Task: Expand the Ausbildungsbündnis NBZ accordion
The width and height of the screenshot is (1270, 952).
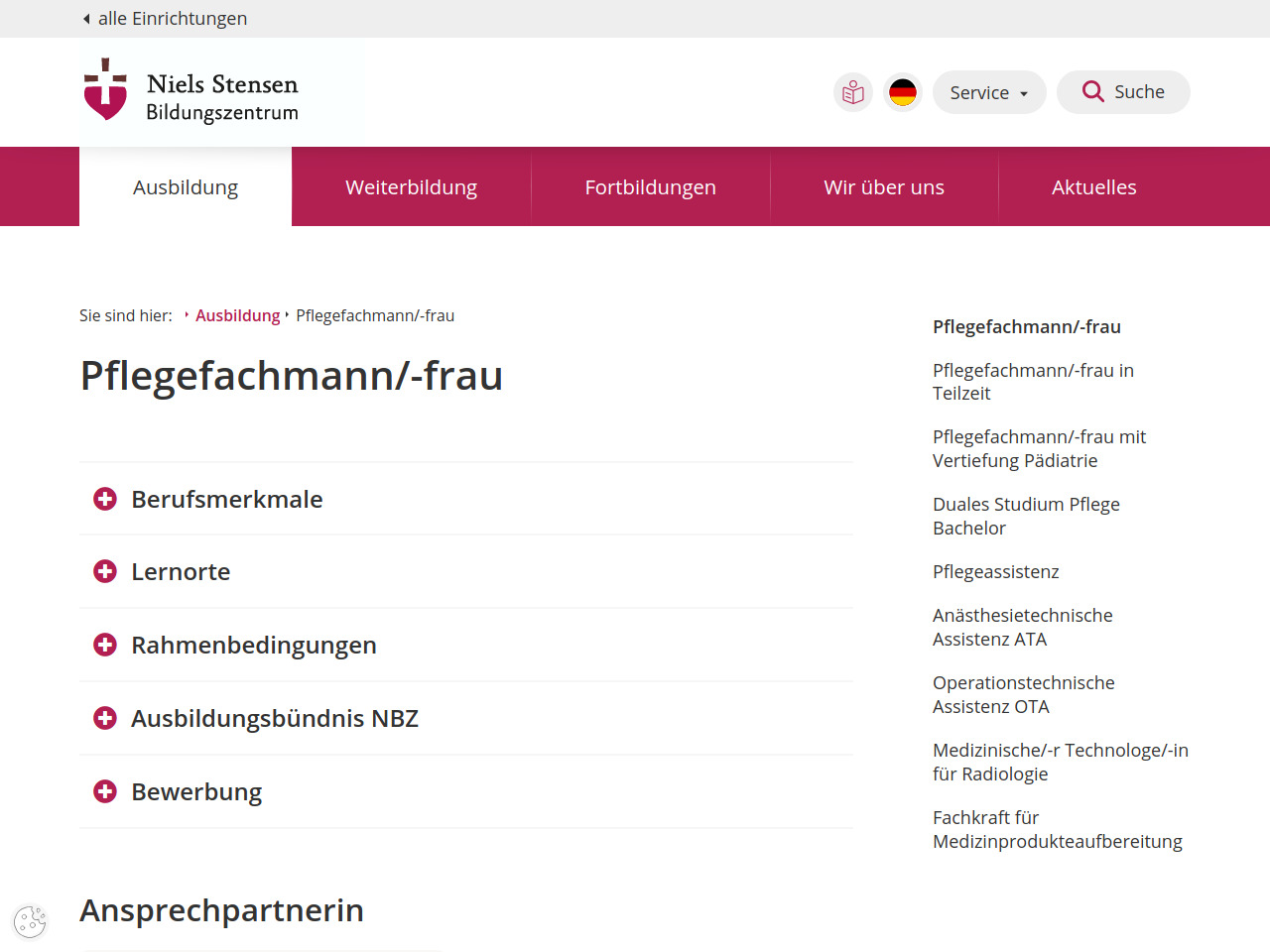Action: [x=274, y=719]
